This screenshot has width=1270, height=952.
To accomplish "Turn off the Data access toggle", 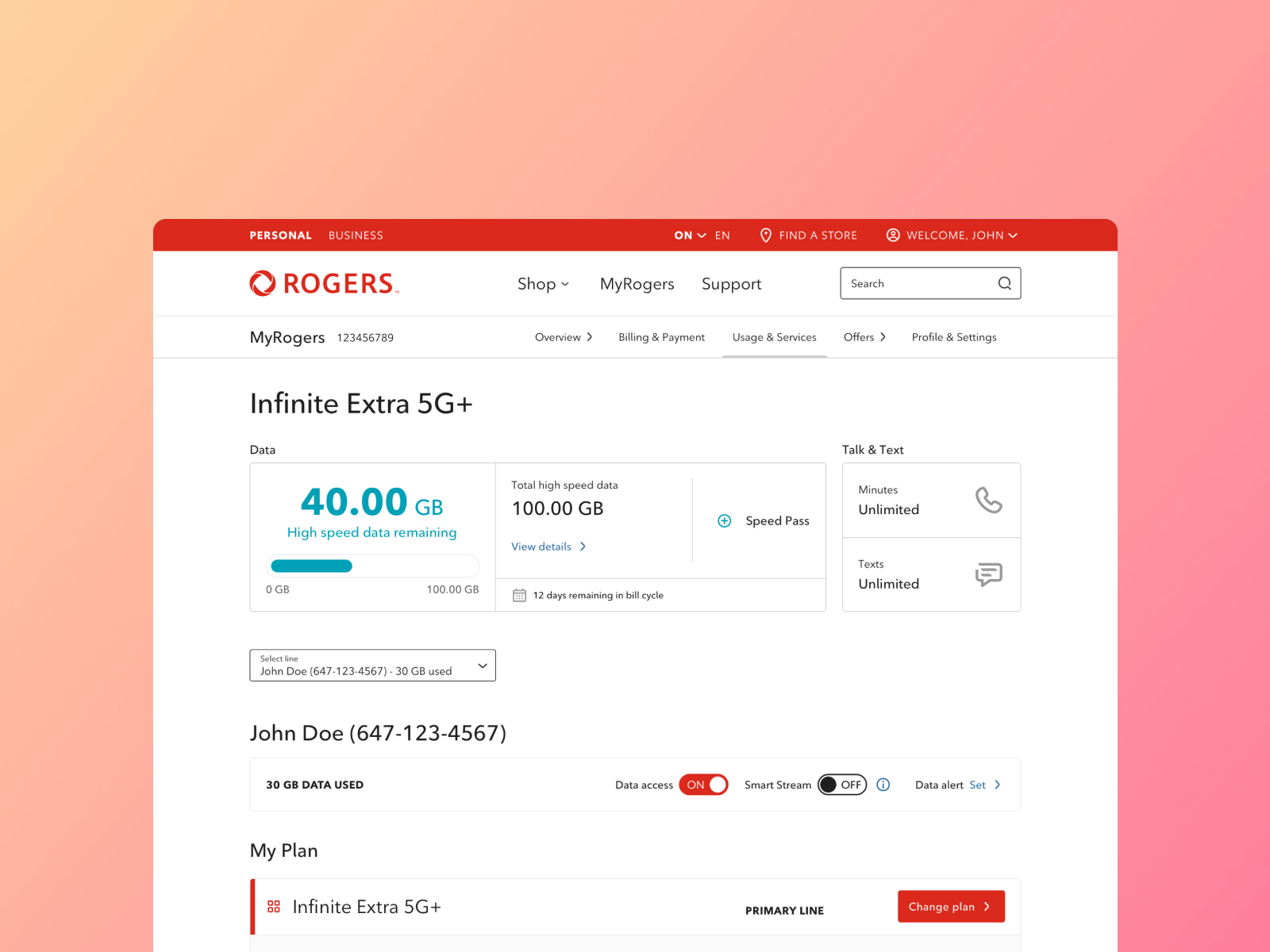I will click(703, 785).
